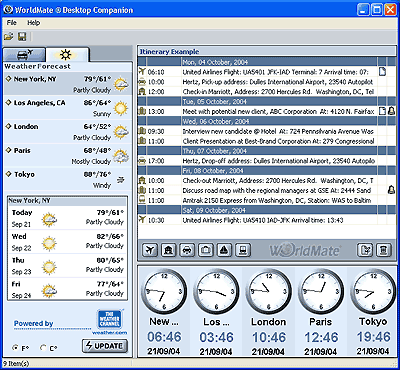Open the Help menu

(x=34, y=23)
